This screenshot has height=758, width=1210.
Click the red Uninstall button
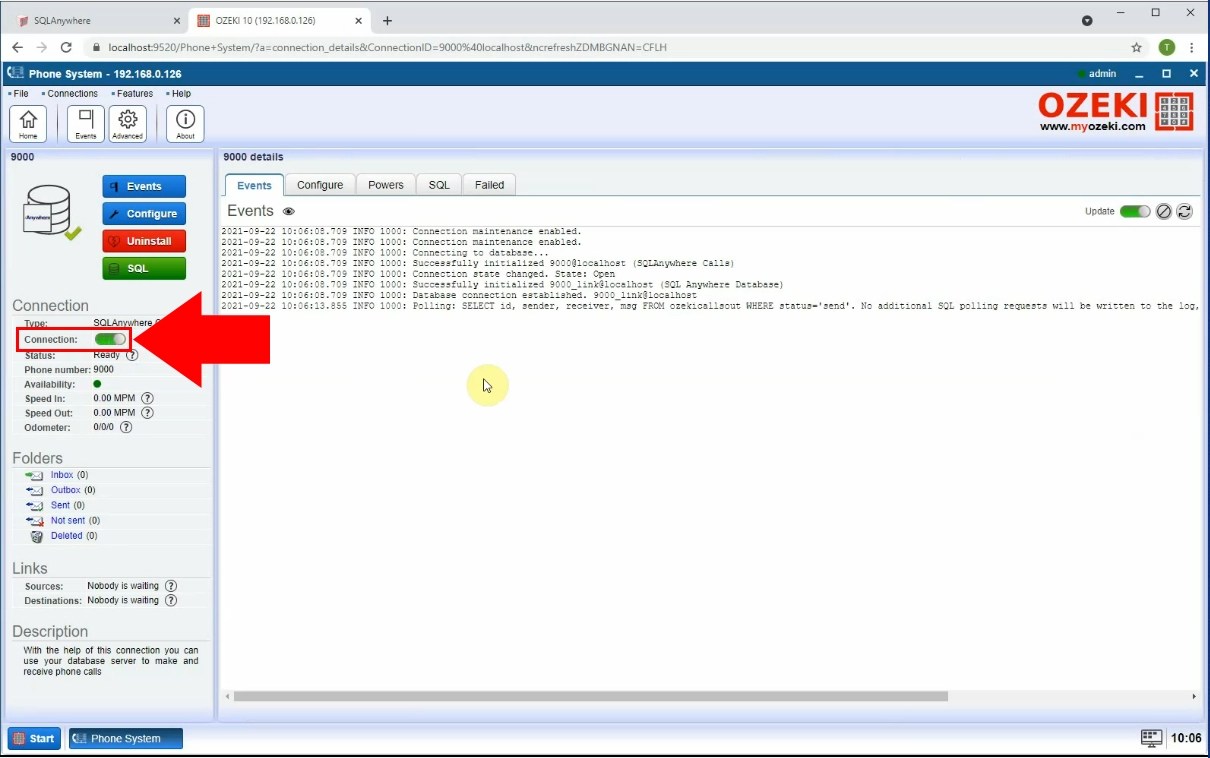144,241
